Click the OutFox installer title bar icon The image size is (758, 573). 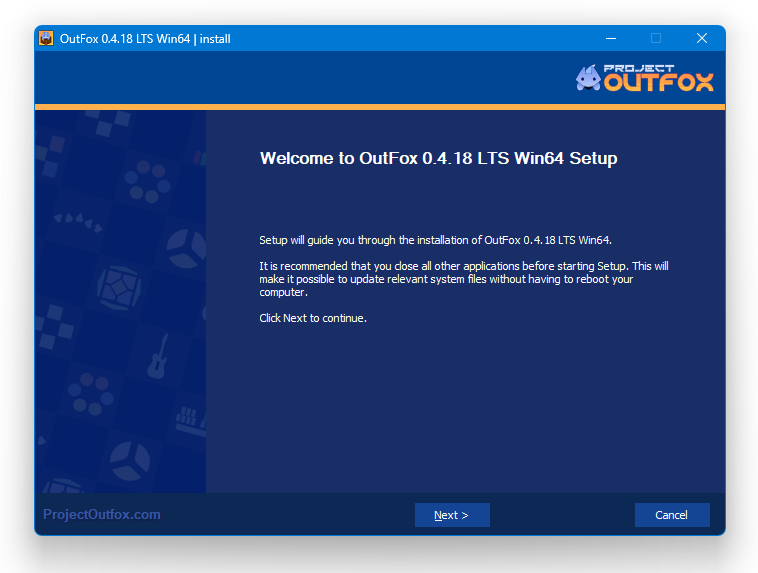pyautogui.click(x=46, y=38)
